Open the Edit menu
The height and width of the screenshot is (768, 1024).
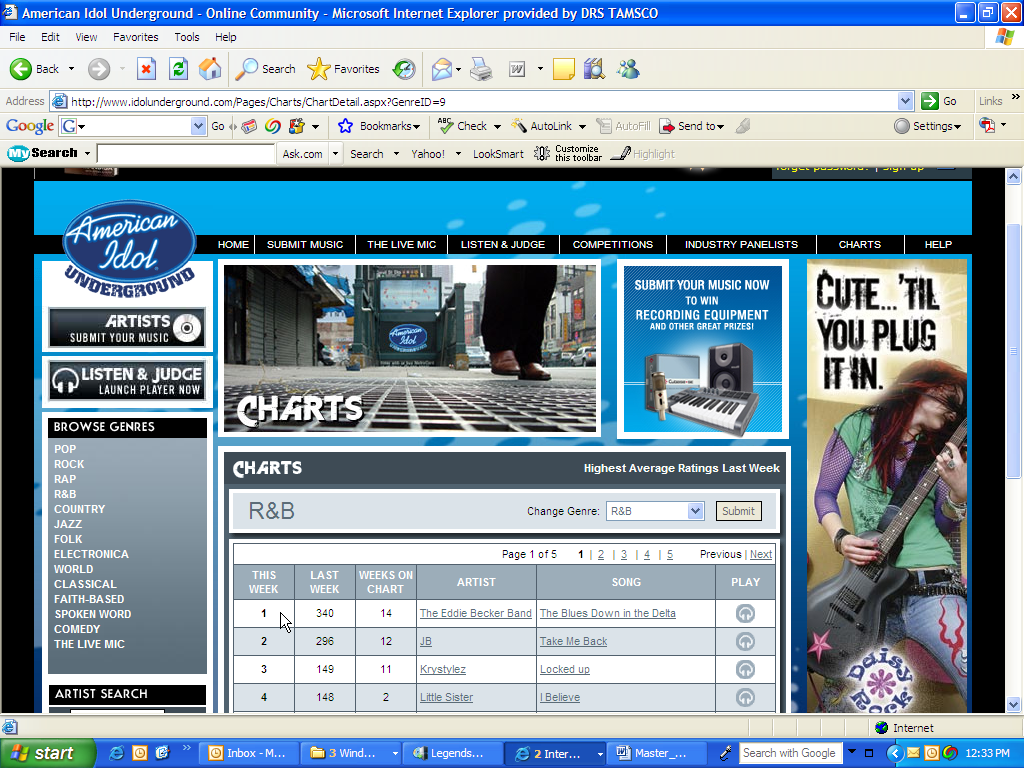(x=50, y=37)
